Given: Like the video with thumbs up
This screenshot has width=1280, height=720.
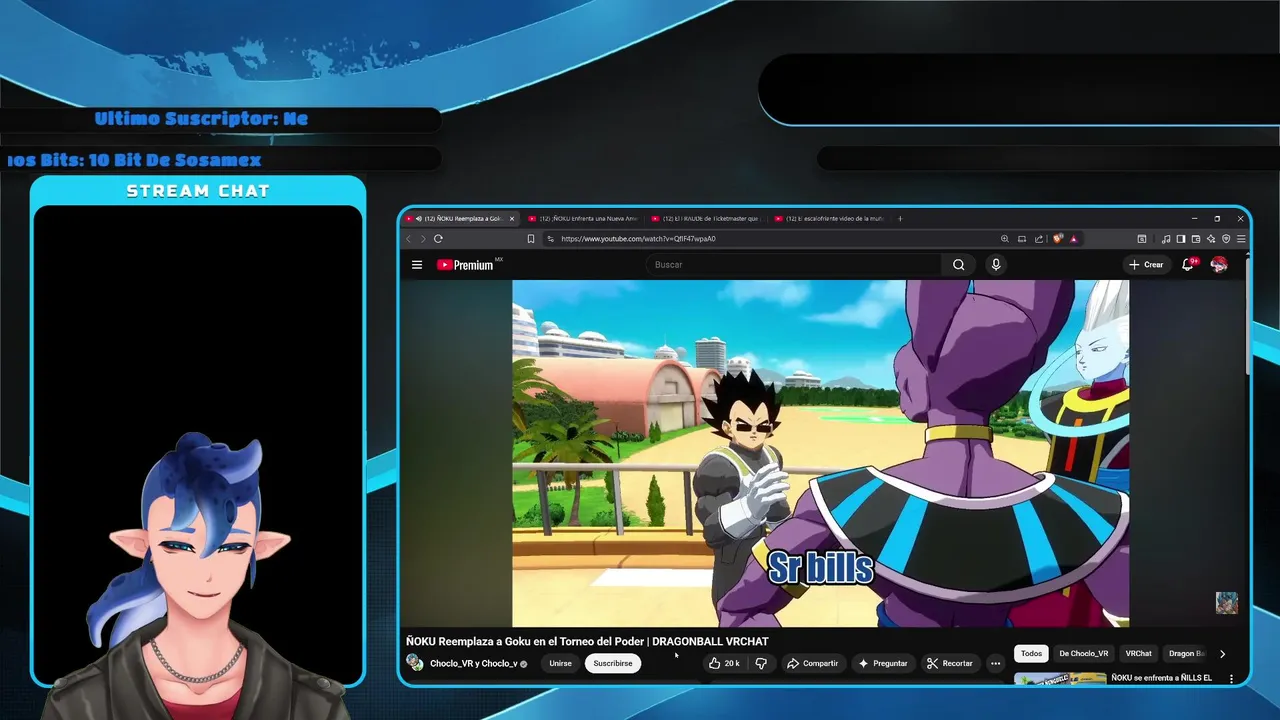Looking at the screenshot, I should tap(724, 663).
